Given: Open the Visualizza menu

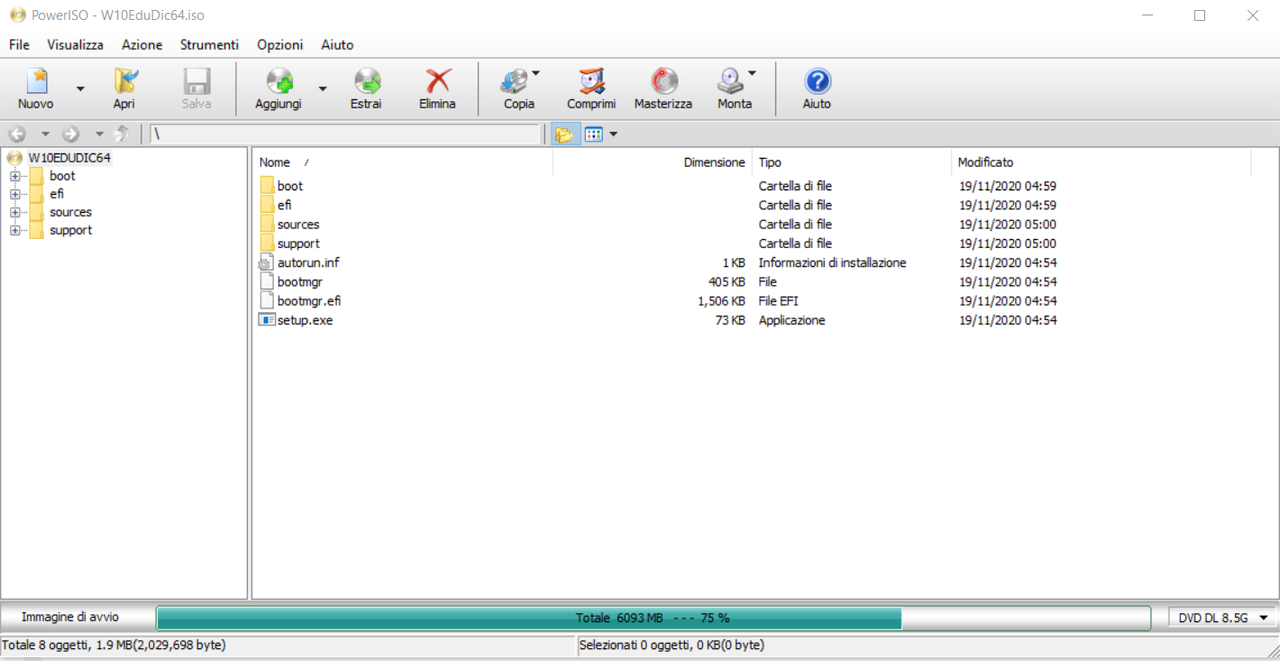Looking at the screenshot, I should pyautogui.click(x=75, y=45).
